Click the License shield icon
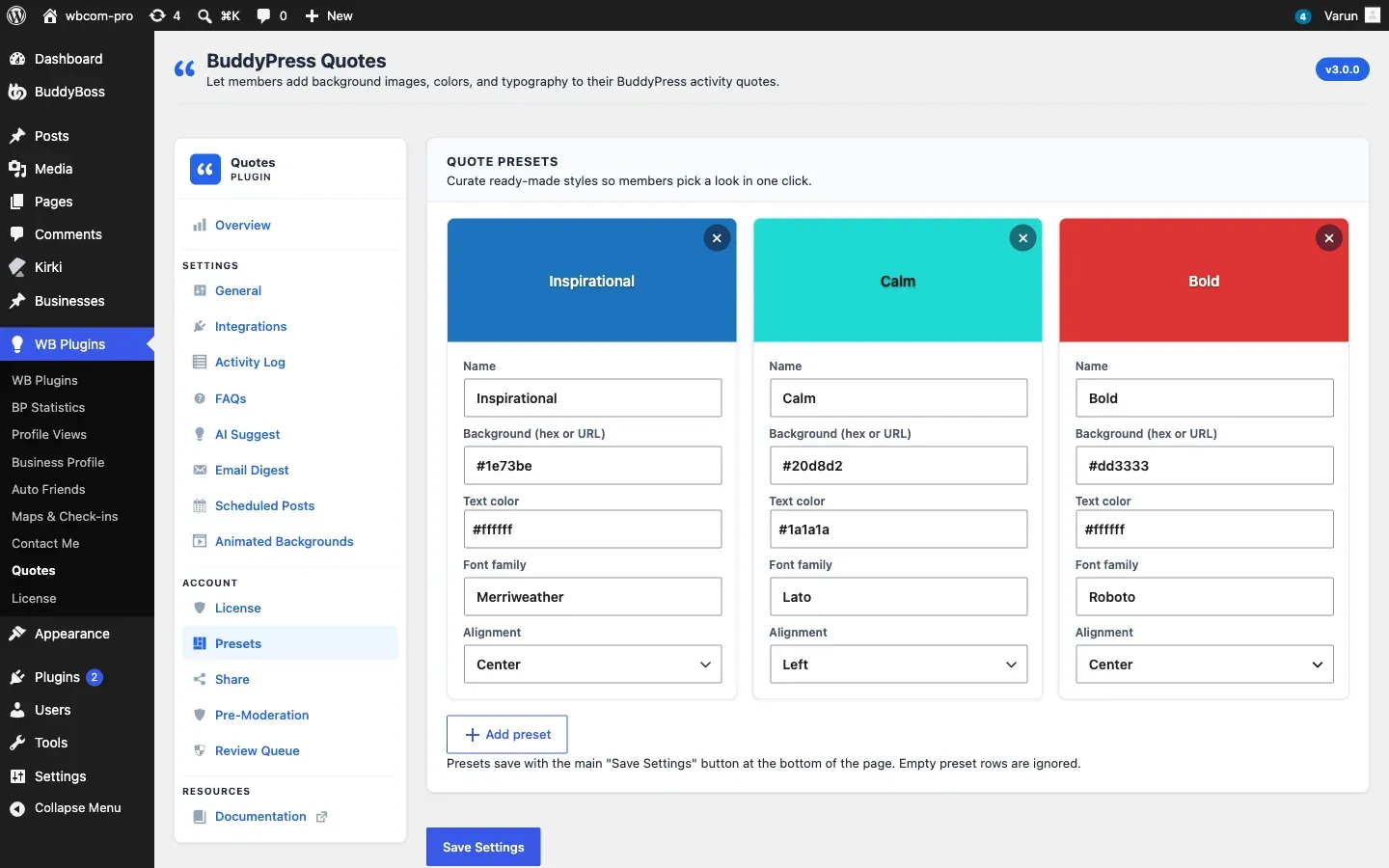The image size is (1389, 868). (200, 609)
